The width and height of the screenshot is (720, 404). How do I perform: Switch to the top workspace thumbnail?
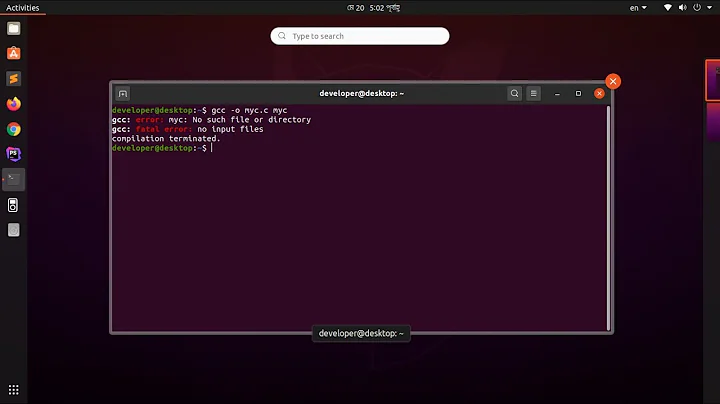point(713,80)
